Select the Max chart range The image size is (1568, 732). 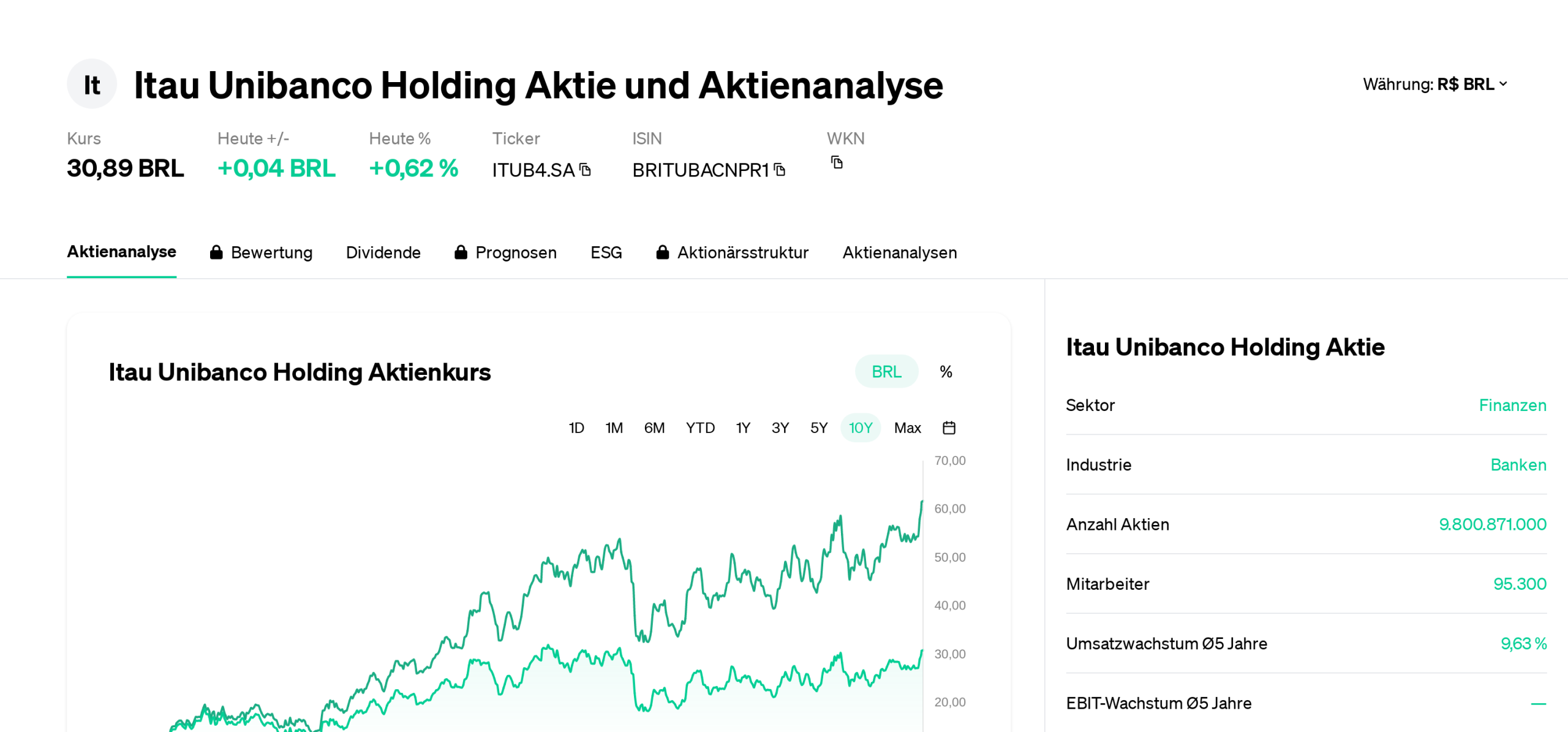tap(907, 428)
